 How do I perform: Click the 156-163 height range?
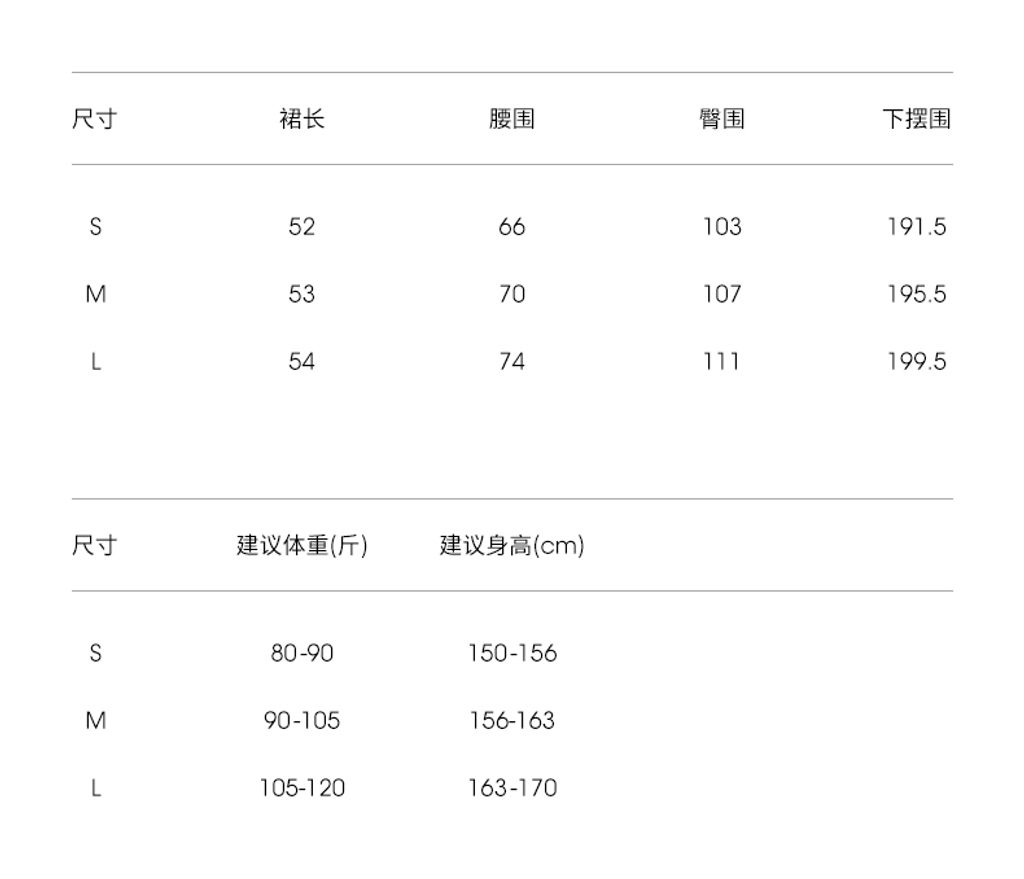[512, 720]
